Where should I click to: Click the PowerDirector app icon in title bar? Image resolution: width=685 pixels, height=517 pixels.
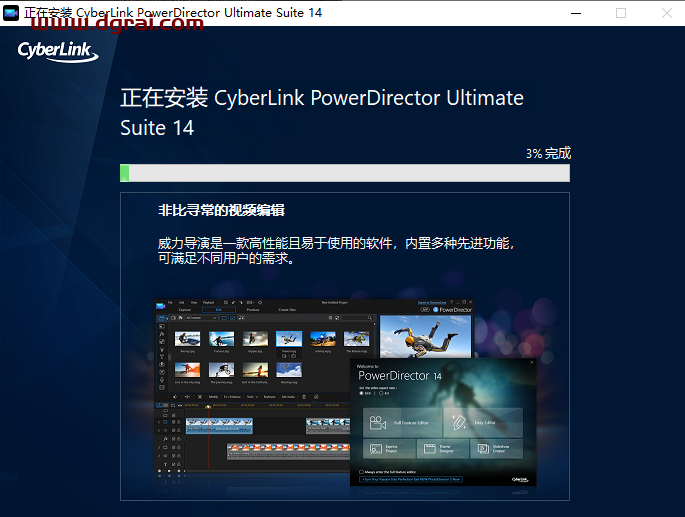tap(11, 13)
